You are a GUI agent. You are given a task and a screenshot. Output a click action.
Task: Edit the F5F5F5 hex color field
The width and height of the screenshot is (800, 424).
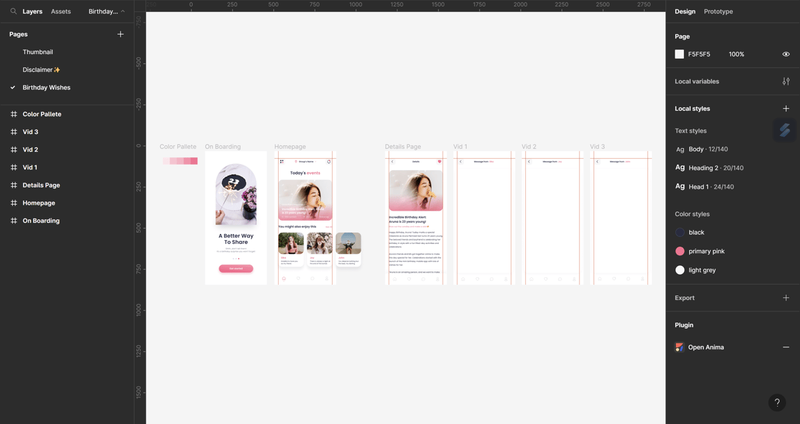[x=699, y=54]
